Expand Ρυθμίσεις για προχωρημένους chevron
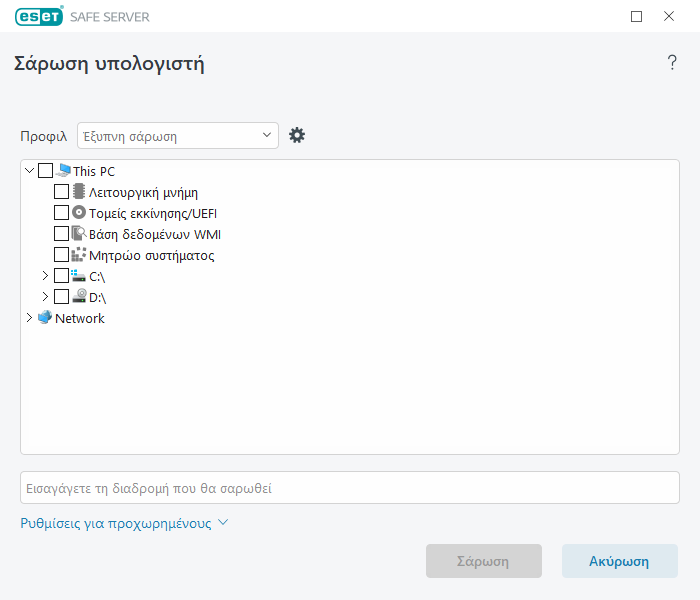The height and width of the screenshot is (600, 700). (x=223, y=522)
